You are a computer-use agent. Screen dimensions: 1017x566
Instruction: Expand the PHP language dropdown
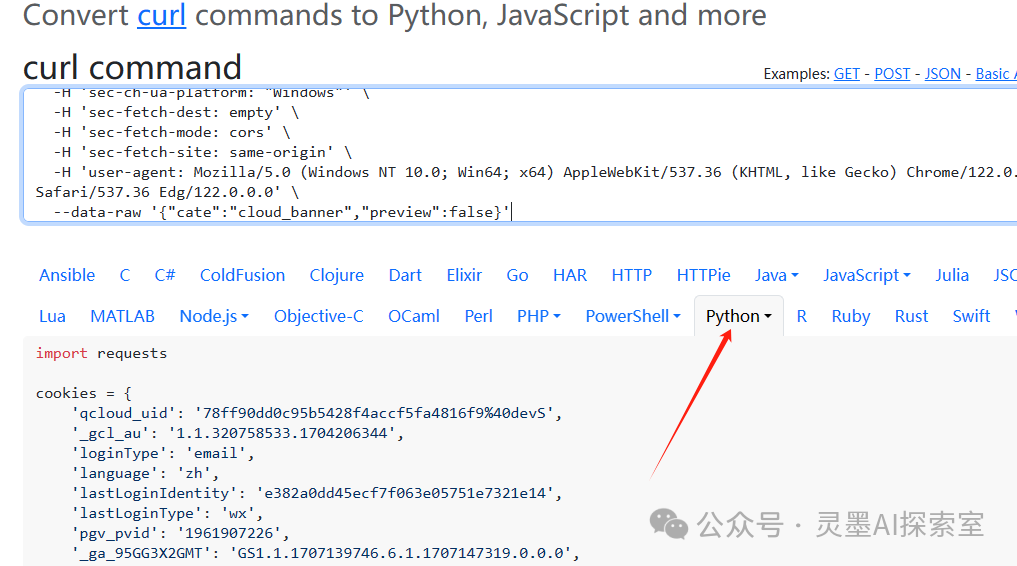tap(538, 316)
